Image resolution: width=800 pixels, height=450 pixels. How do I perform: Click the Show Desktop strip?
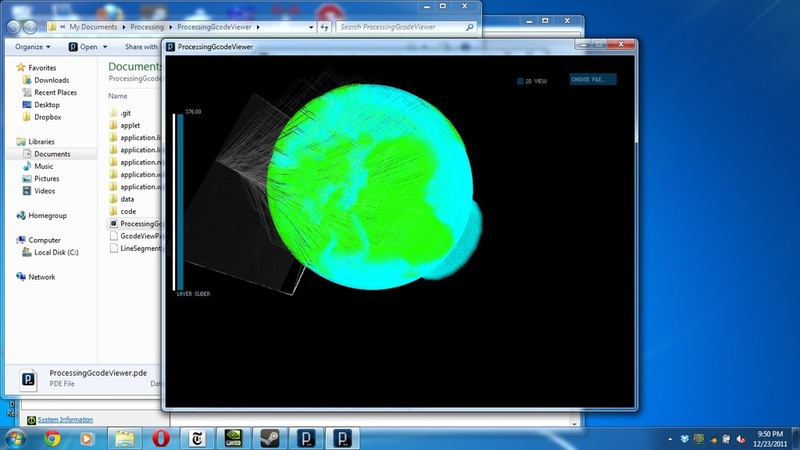pos(796,439)
